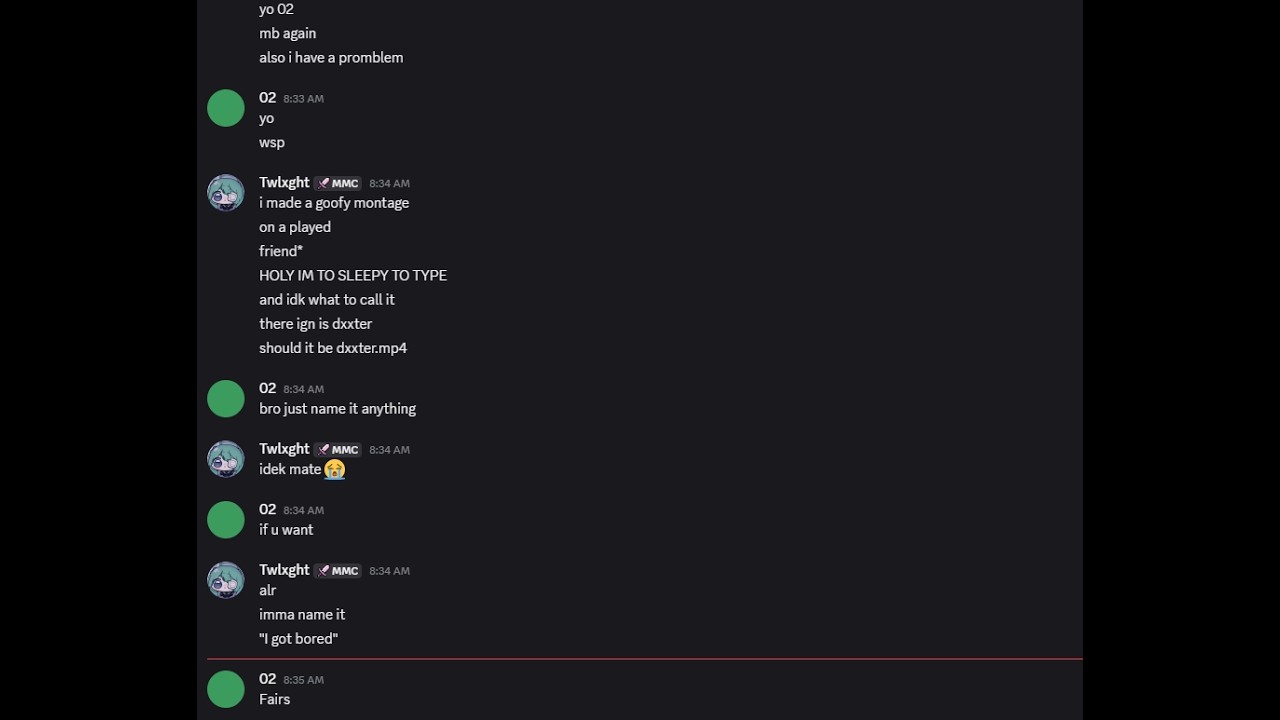The width and height of the screenshot is (1280, 720).
Task: Click the MMC tag badge above "i made a goofy montage"
Action: 338,183
